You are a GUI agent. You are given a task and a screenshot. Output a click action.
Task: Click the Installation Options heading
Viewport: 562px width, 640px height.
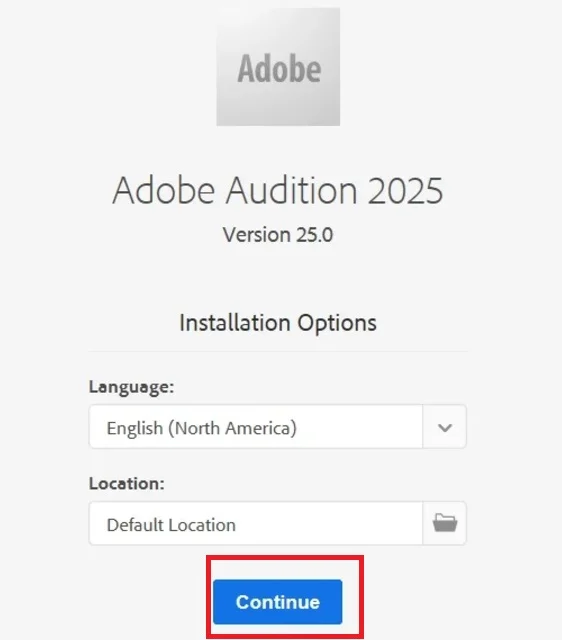(x=278, y=323)
